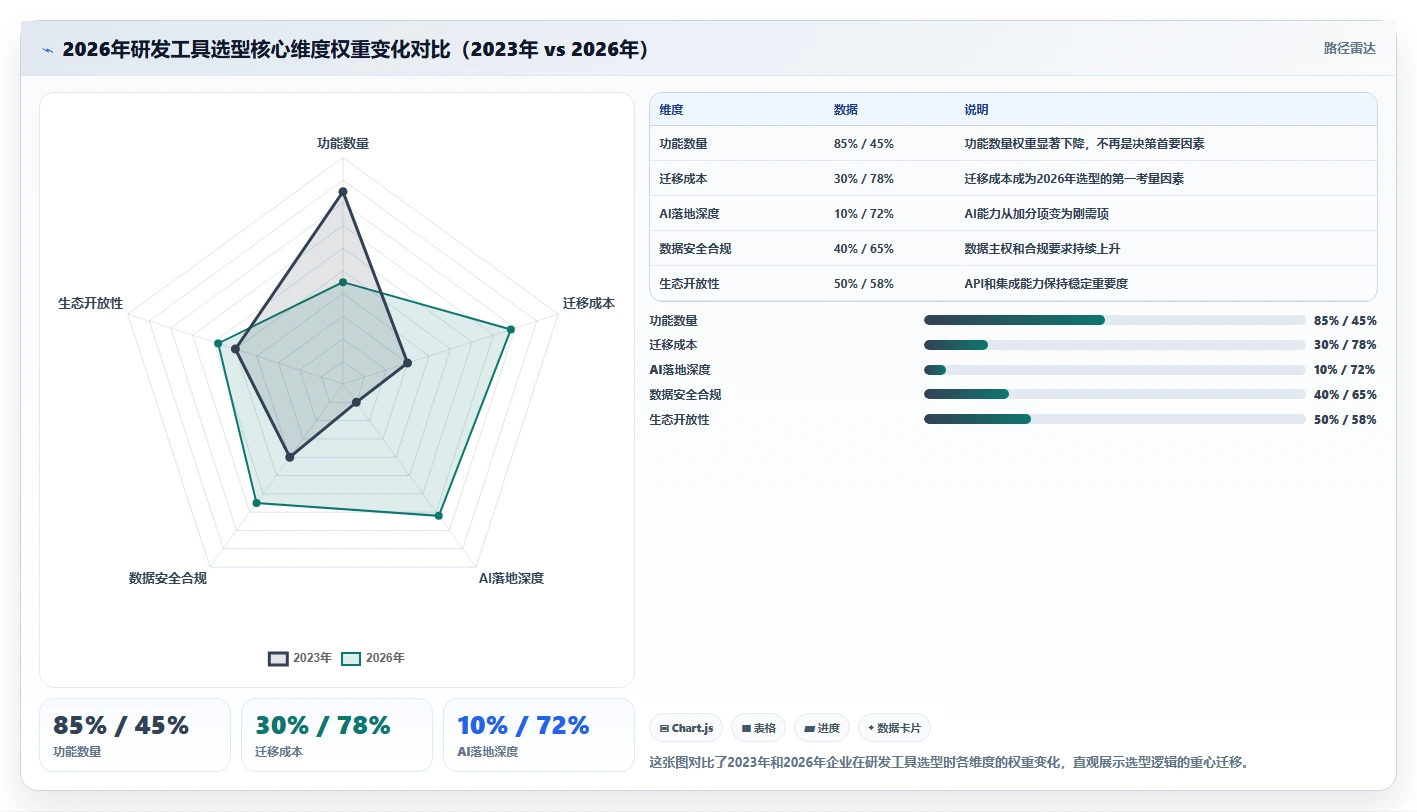Click the 数据安全合规 progress bar
This screenshot has width=1417, height=812.
1115,395
